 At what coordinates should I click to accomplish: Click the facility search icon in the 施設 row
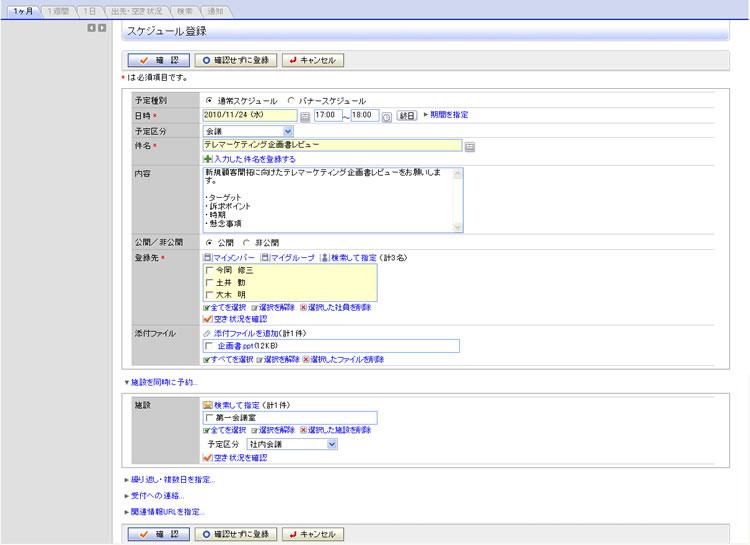click(x=207, y=405)
